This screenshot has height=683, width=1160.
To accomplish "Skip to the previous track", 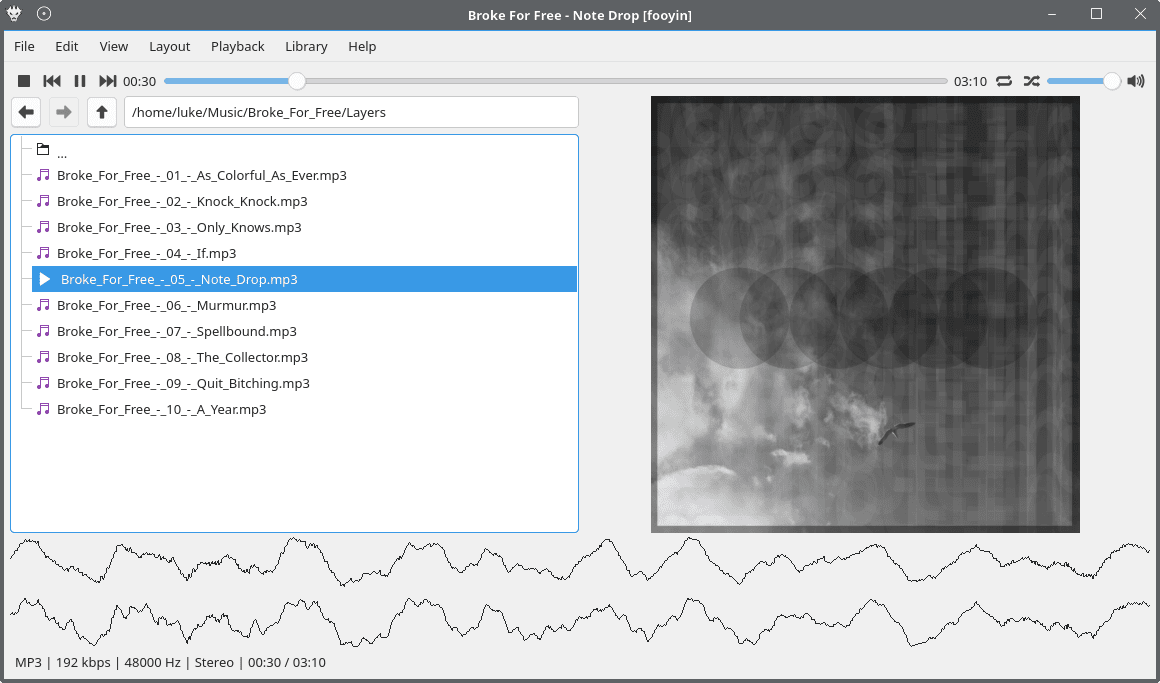I will 52,81.
